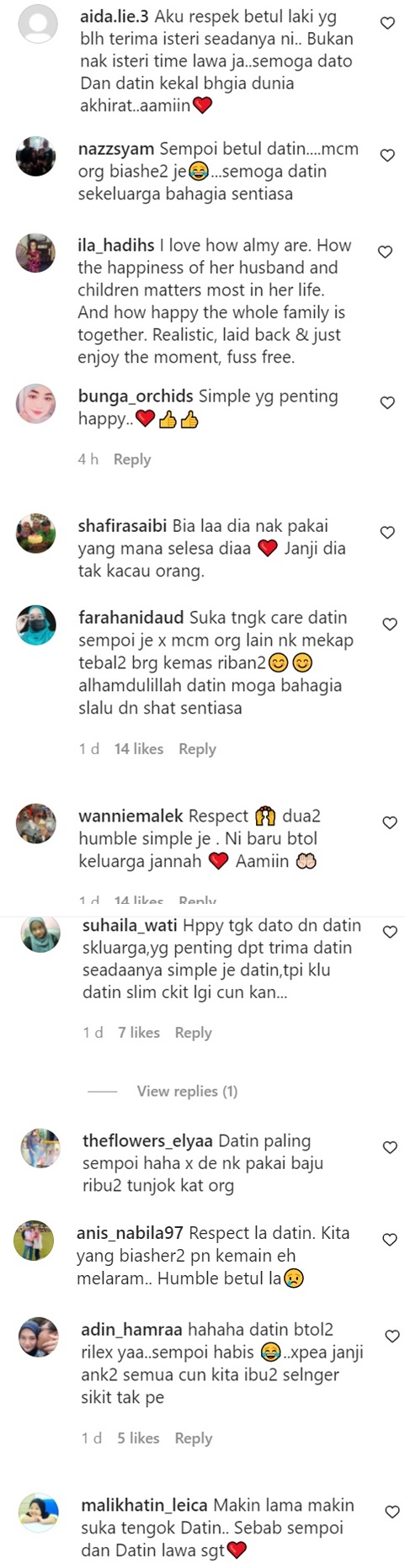Tap heart beside wanniemalek's comment

click(390, 823)
